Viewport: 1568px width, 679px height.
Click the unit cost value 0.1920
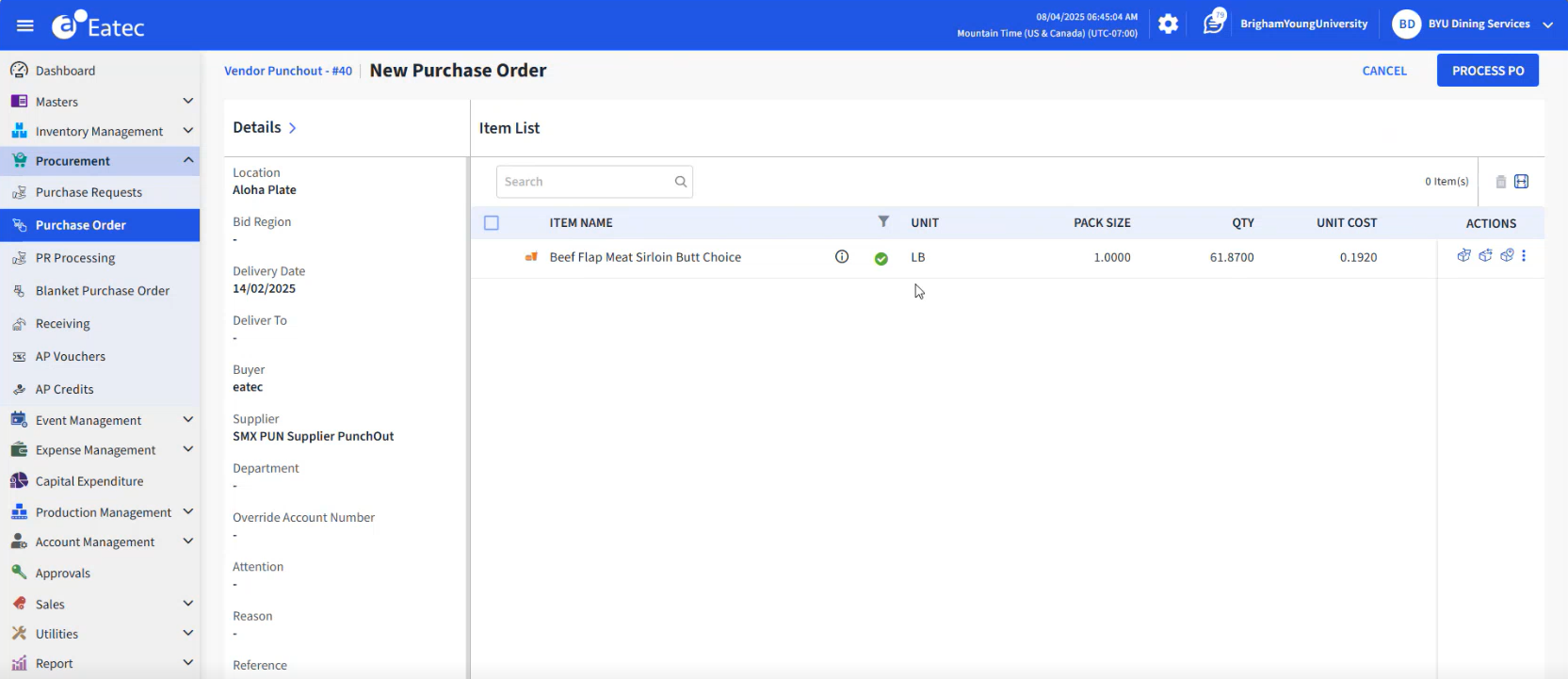pyautogui.click(x=1358, y=257)
